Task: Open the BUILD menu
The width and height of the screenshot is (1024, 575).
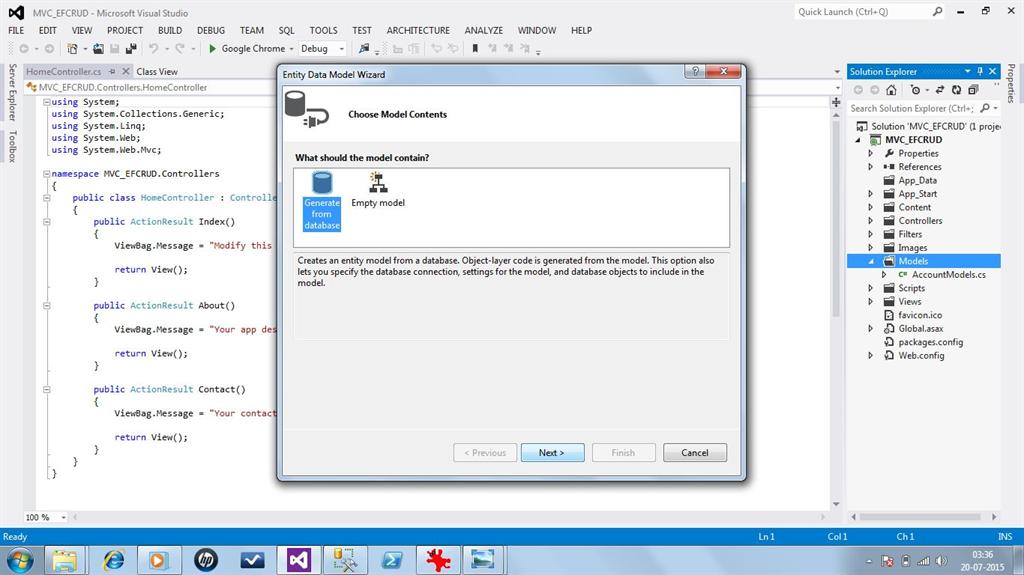Action: (x=170, y=30)
